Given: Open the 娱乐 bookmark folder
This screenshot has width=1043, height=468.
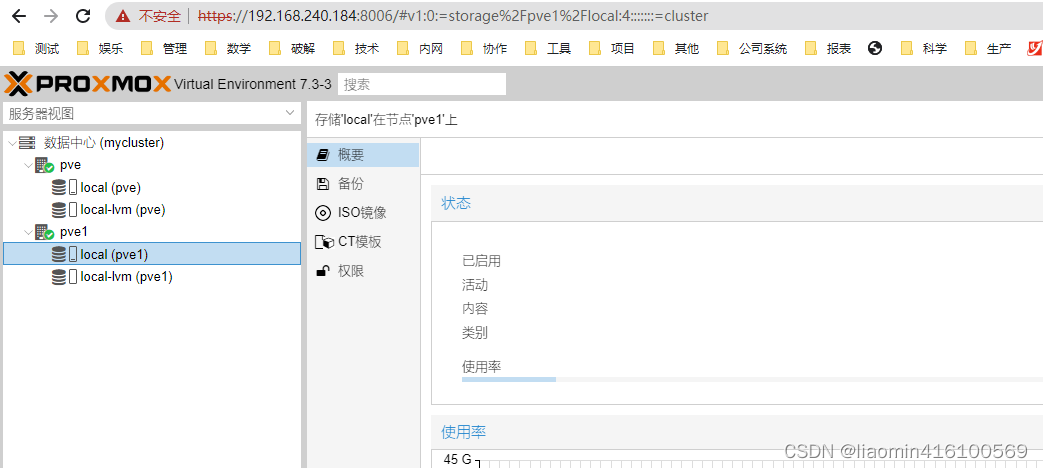Looking at the screenshot, I should coord(100,48).
